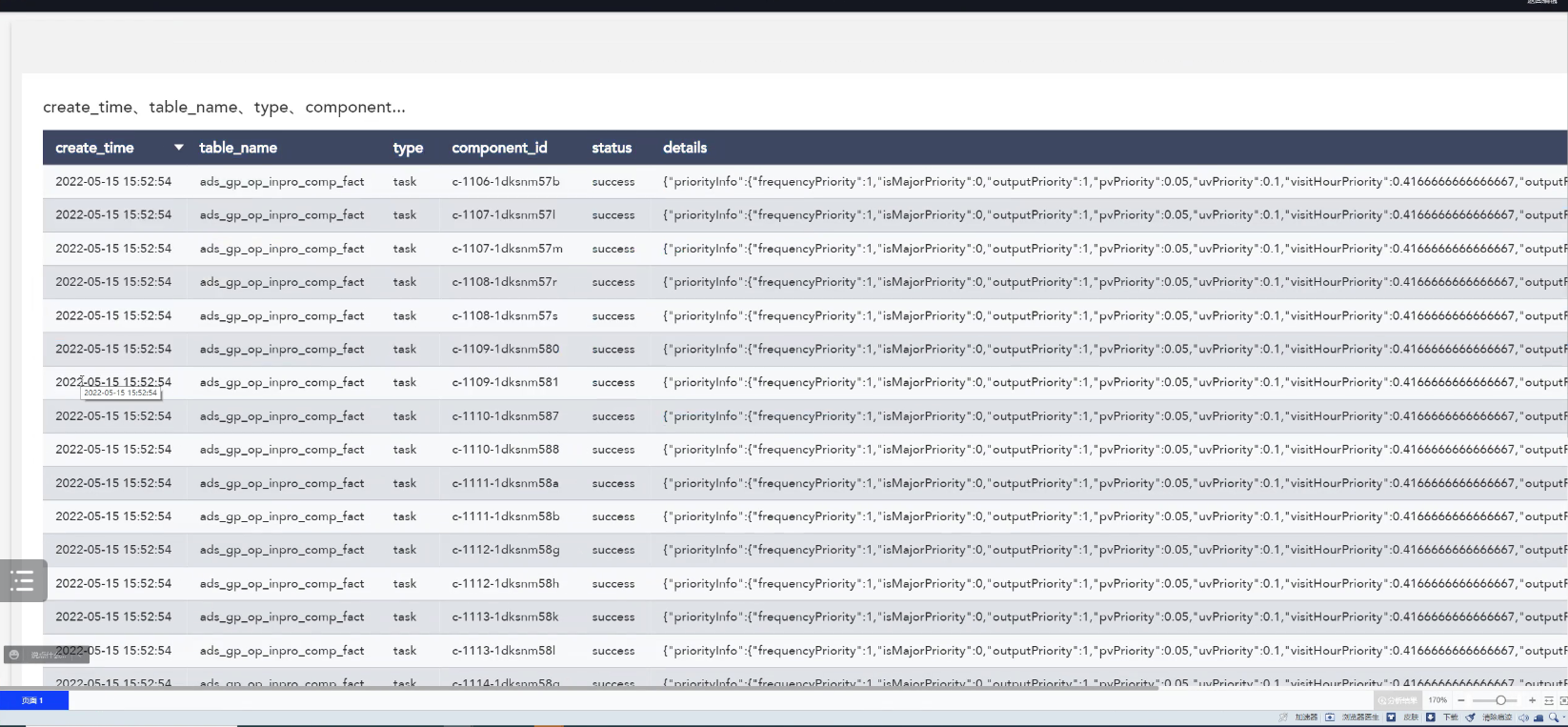Click fit-to-width icon beside zoom plus
This screenshot has height=727, width=1568.
click(x=1548, y=700)
